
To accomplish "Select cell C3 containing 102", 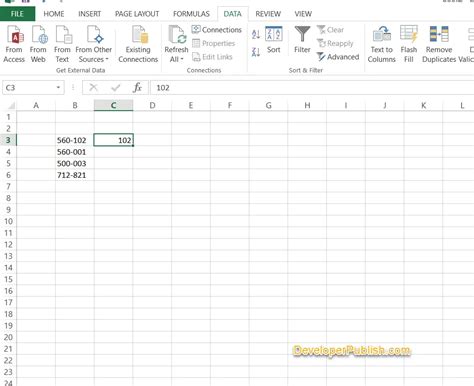I will tap(113, 140).
